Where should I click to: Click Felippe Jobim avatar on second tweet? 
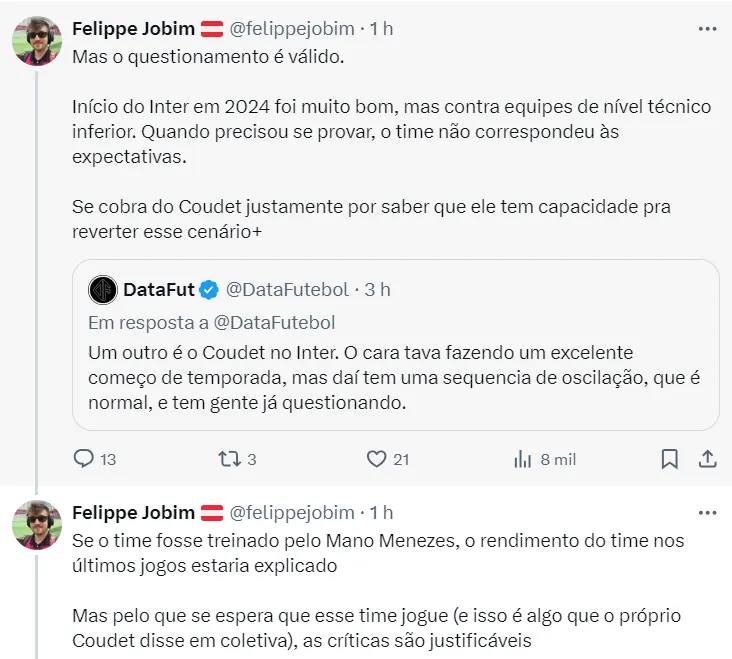point(36,524)
